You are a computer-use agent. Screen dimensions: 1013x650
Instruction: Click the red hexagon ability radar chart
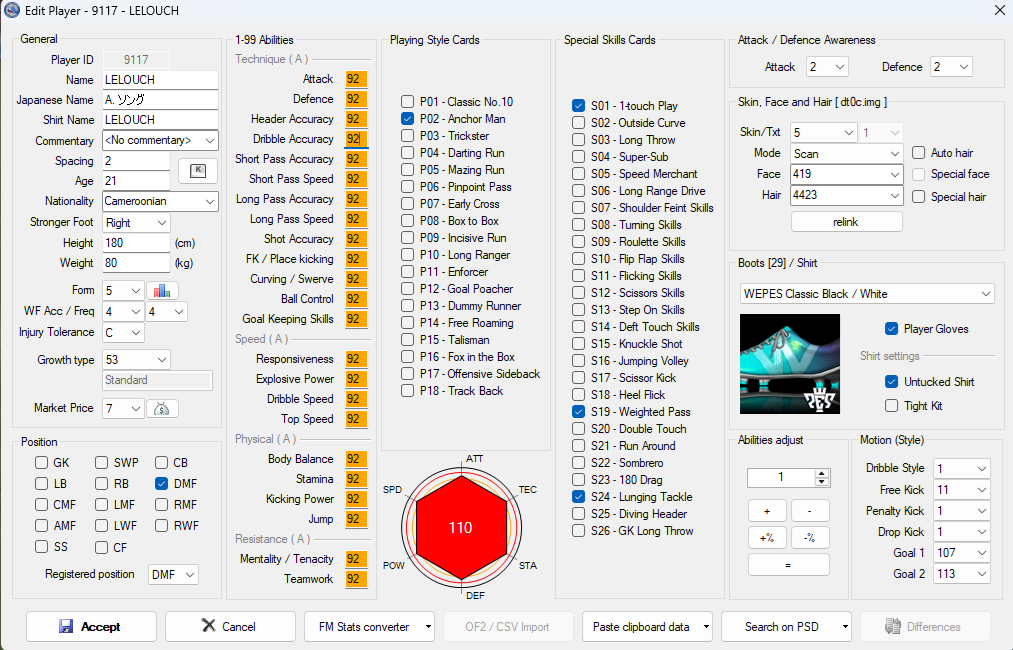pyautogui.click(x=461, y=527)
